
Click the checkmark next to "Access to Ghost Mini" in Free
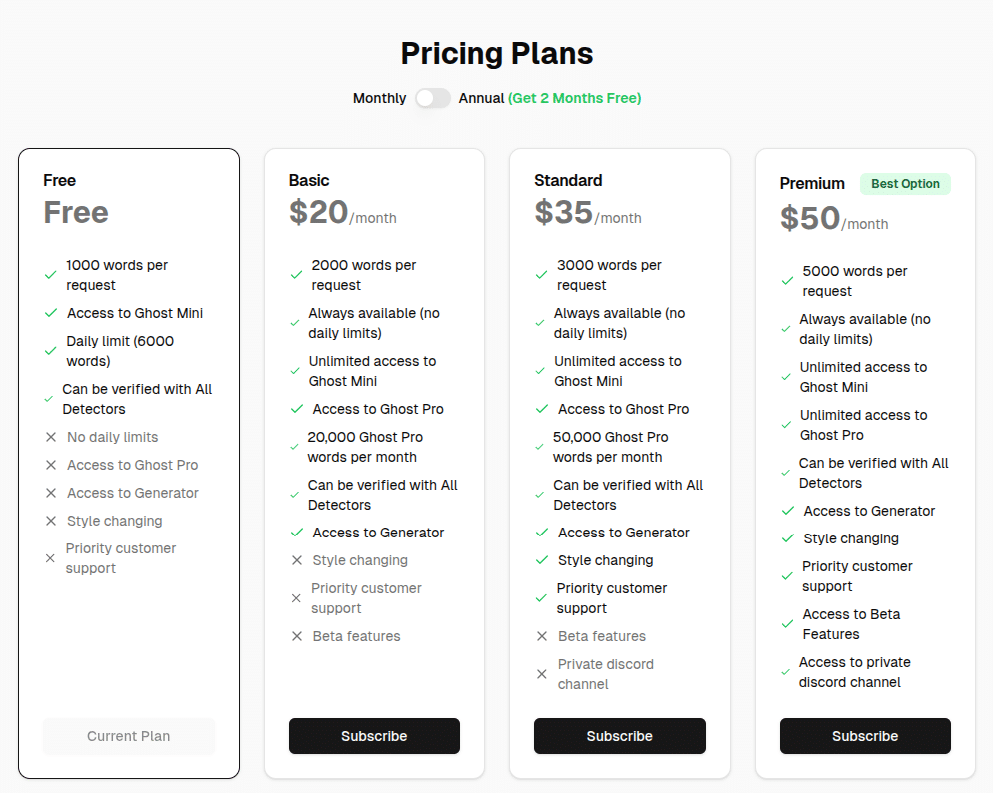tap(51, 313)
